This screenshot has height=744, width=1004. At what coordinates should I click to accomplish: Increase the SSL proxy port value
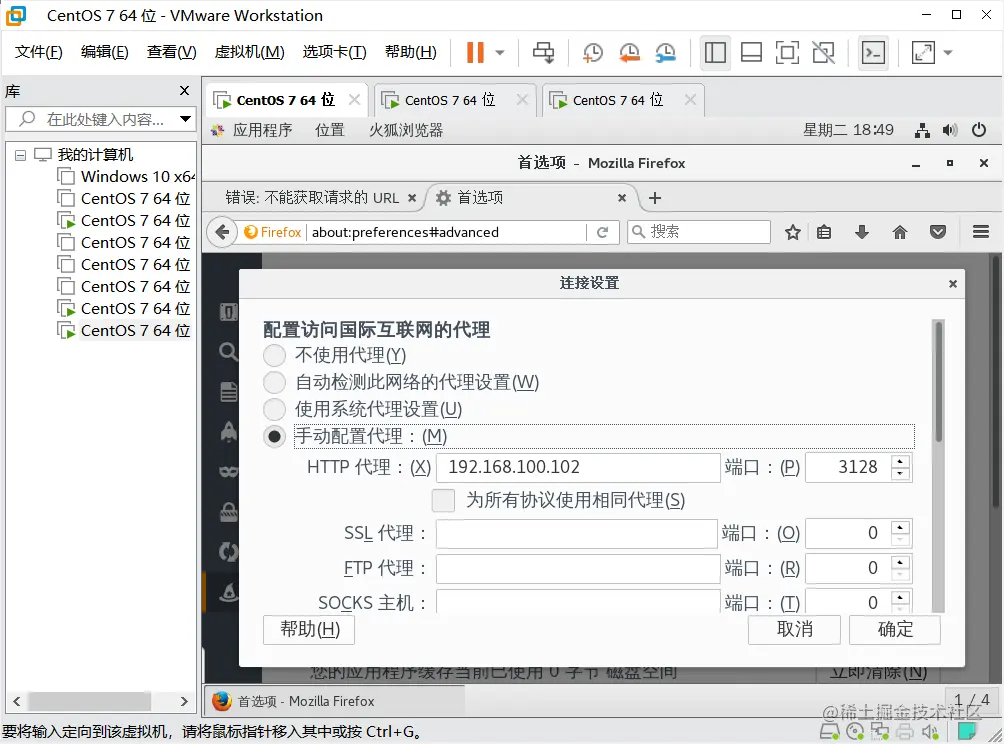point(900,527)
